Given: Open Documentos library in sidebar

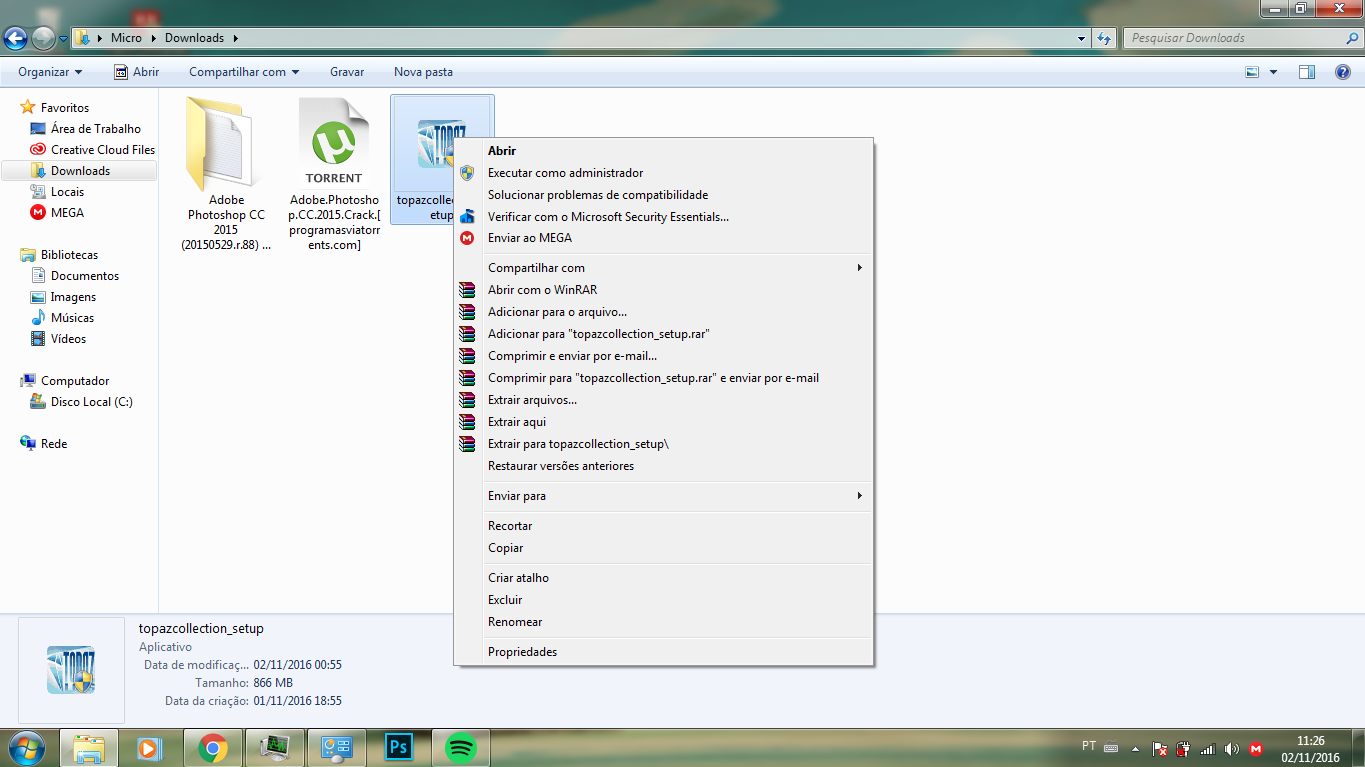Looking at the screenshot, I should tap(85, 276).
